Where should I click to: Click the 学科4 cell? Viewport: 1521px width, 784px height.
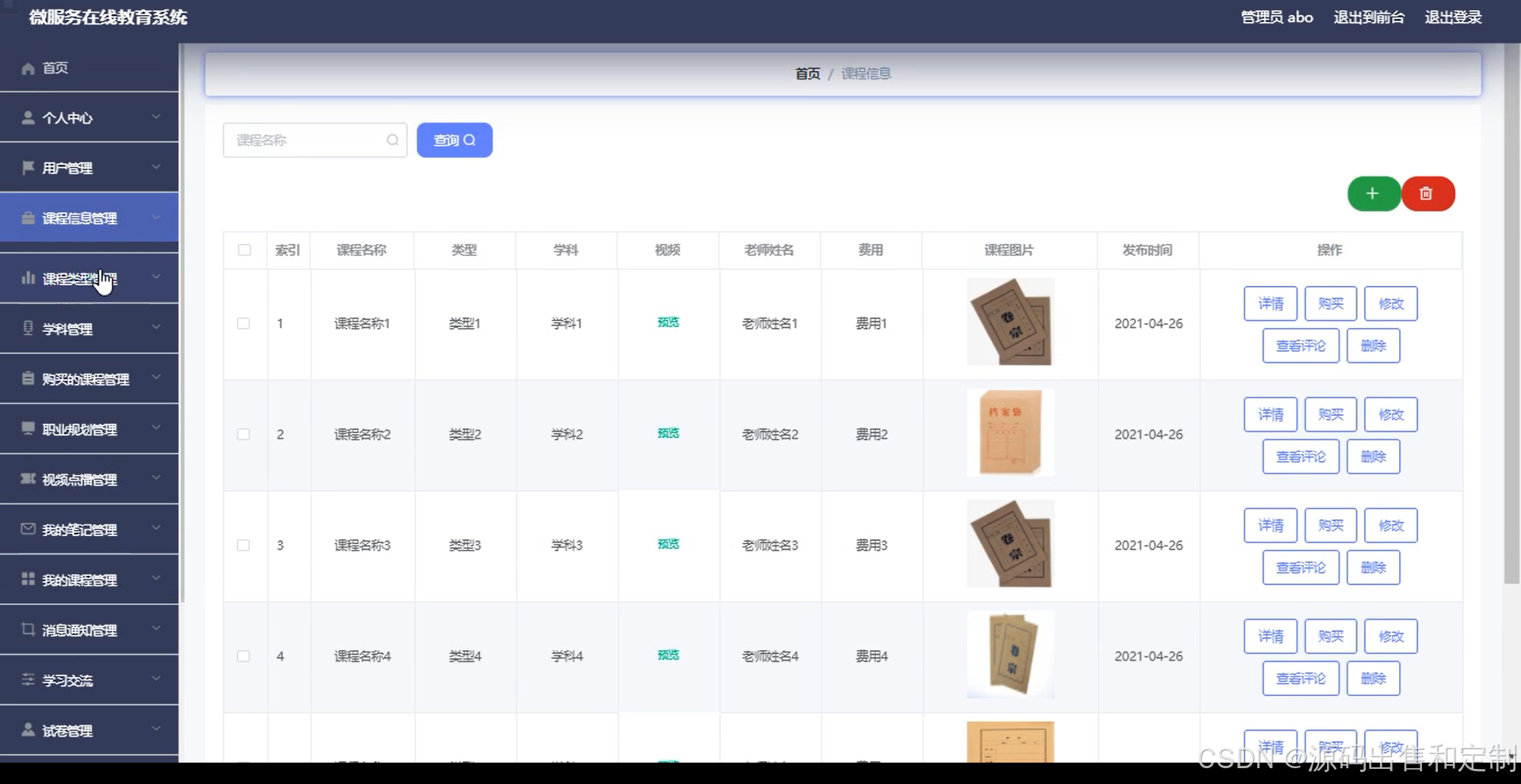tap(567, 657)
